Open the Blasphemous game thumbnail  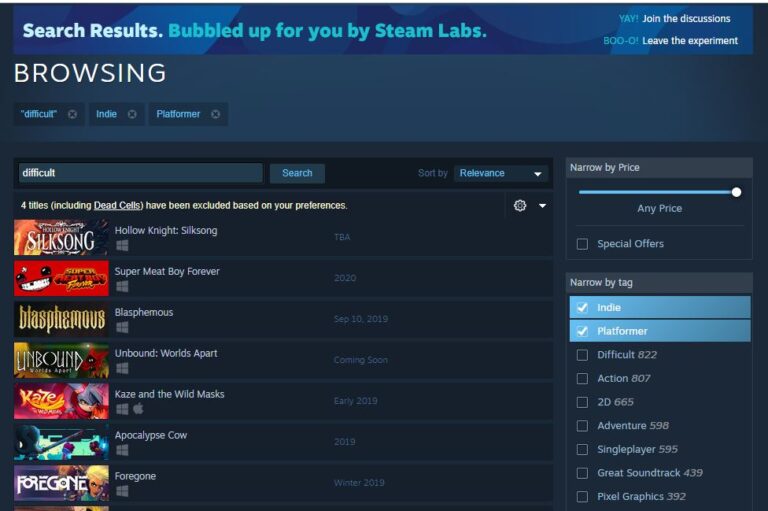[x=61, y=319]
